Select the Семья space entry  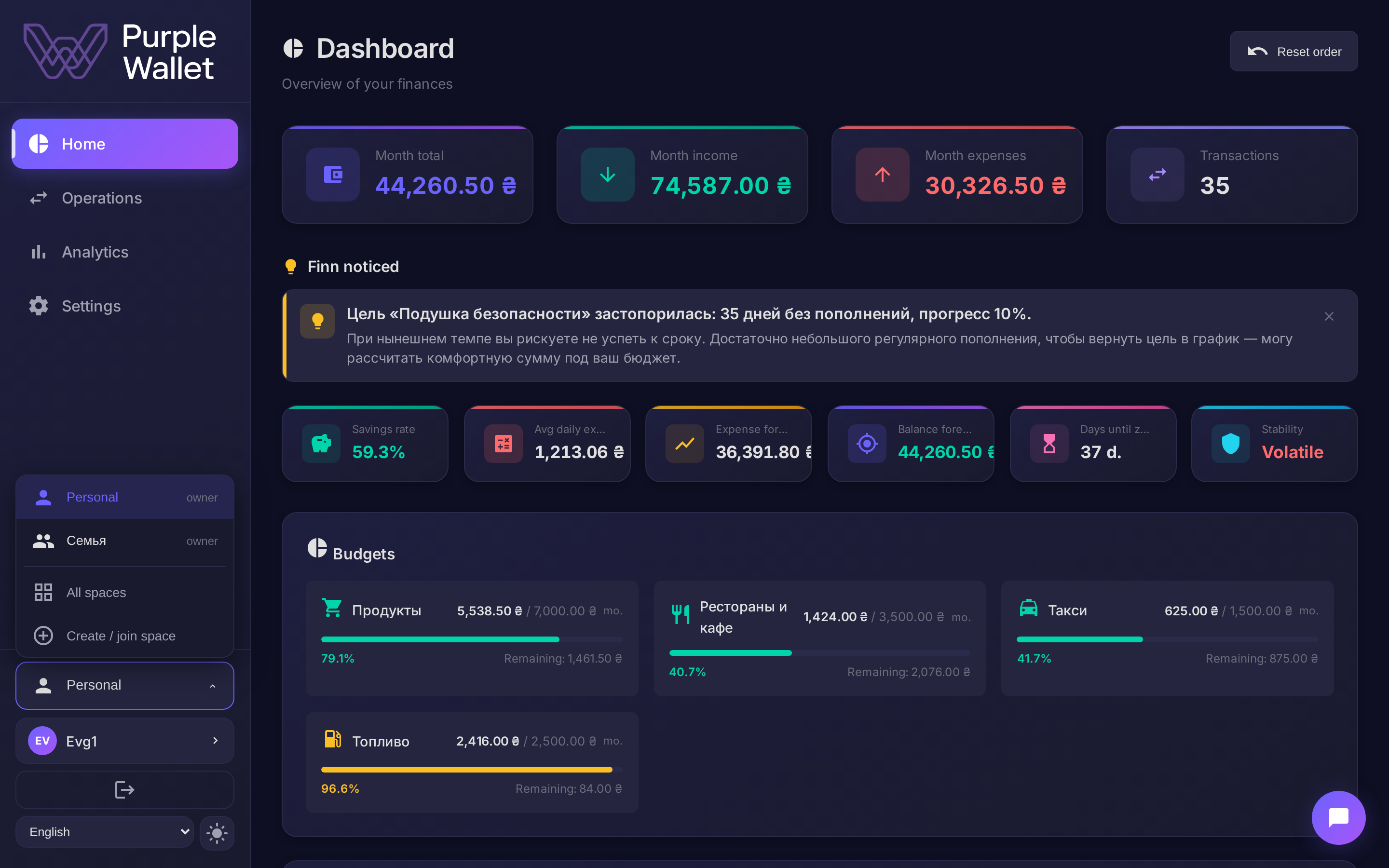click(124, 541)
